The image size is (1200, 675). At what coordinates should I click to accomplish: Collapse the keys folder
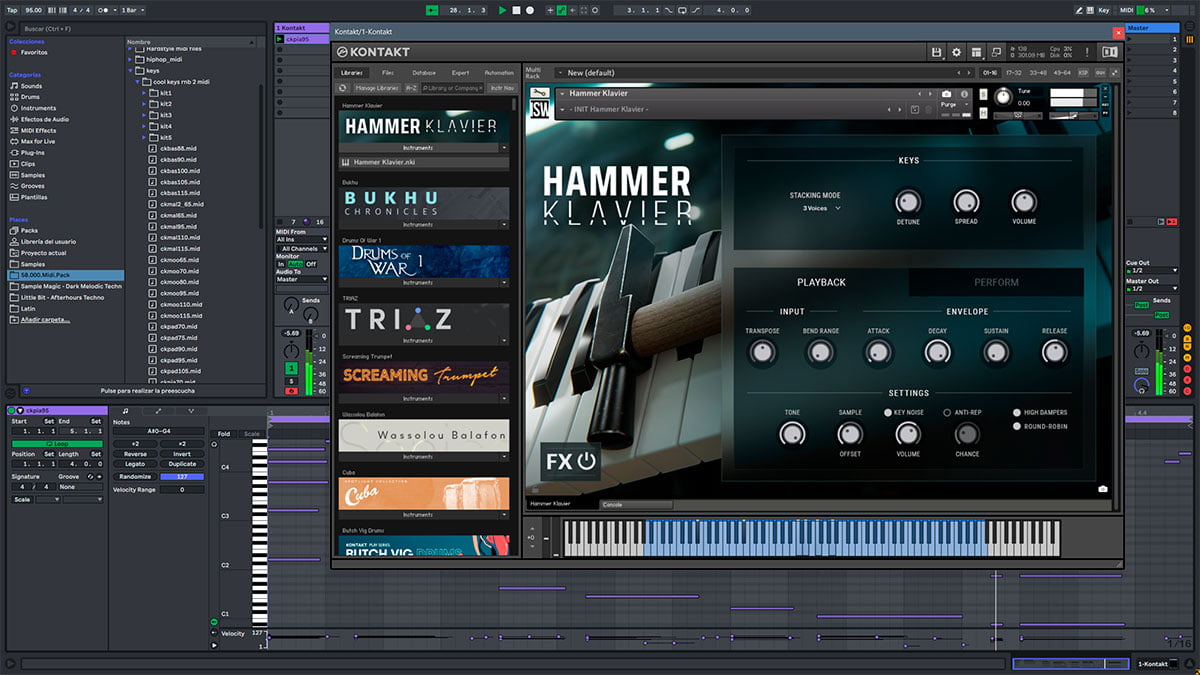click(131, 71)
